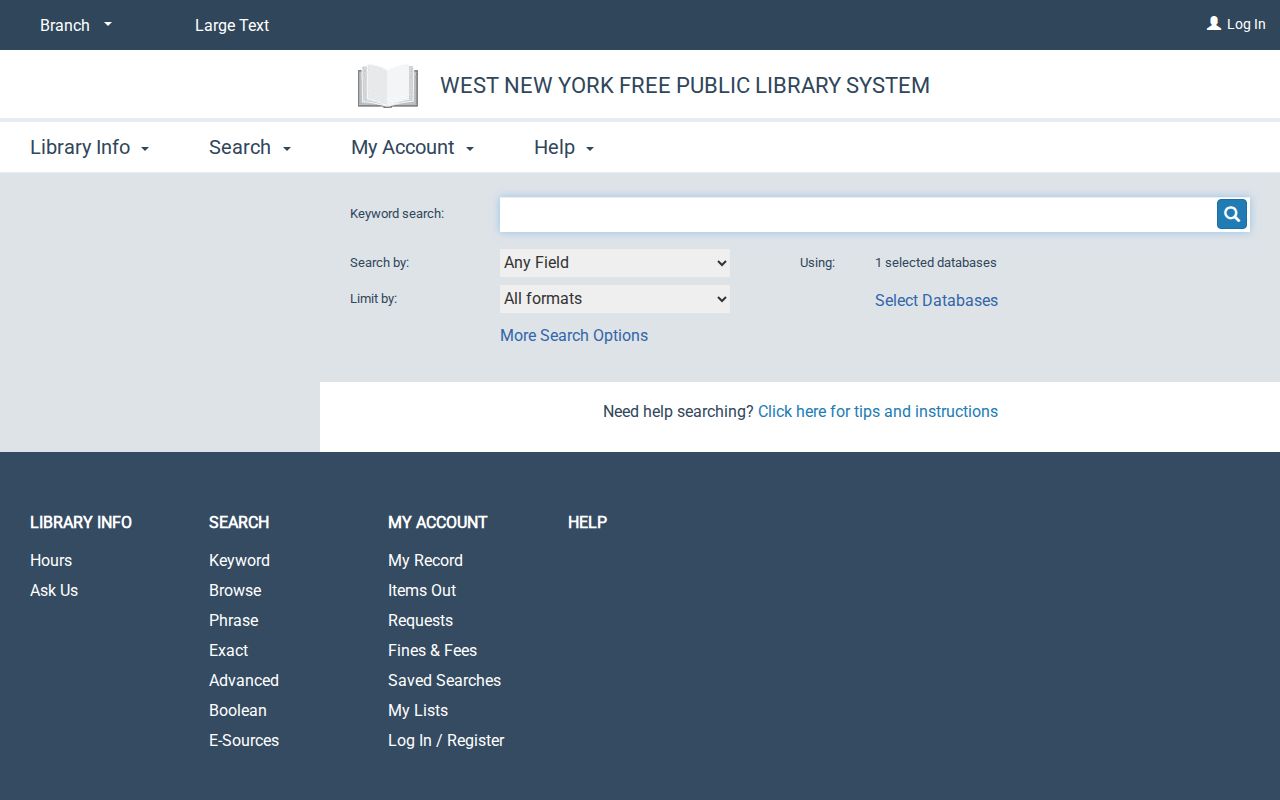Screen dimensions: 1280x800
Task: Select Exact search footer link
Action: [228, 650]
